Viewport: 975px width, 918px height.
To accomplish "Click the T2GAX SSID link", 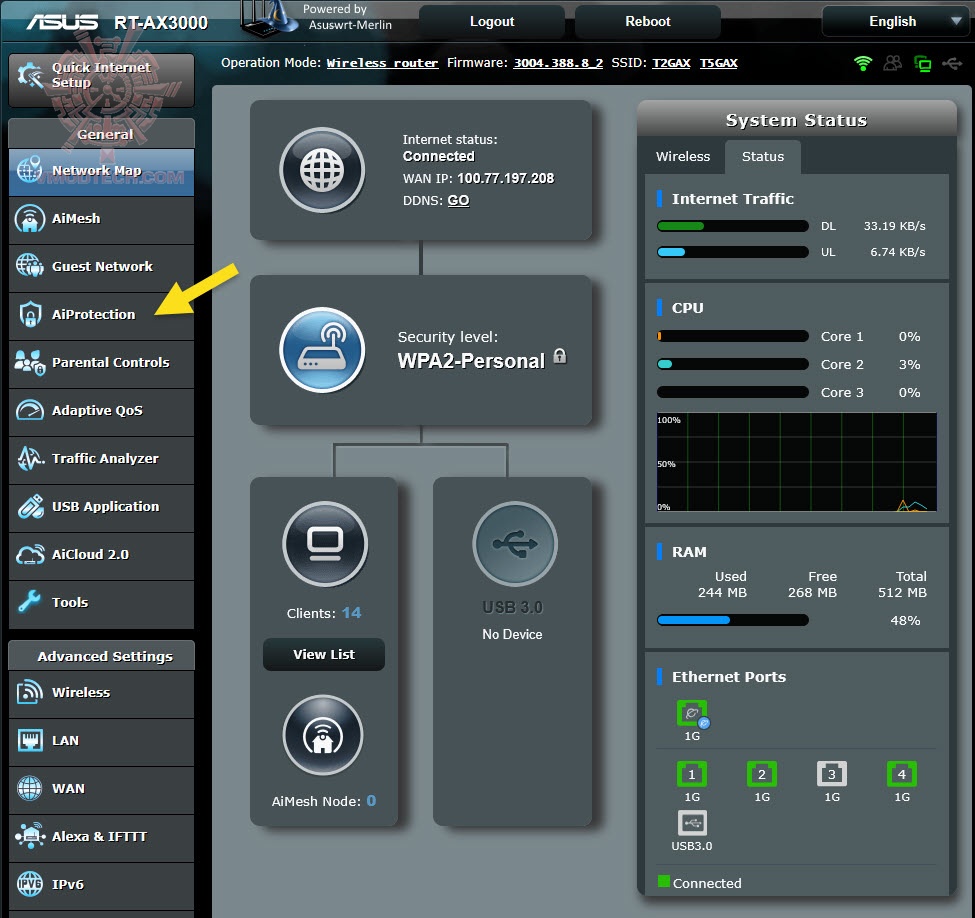I will (671, 63).
